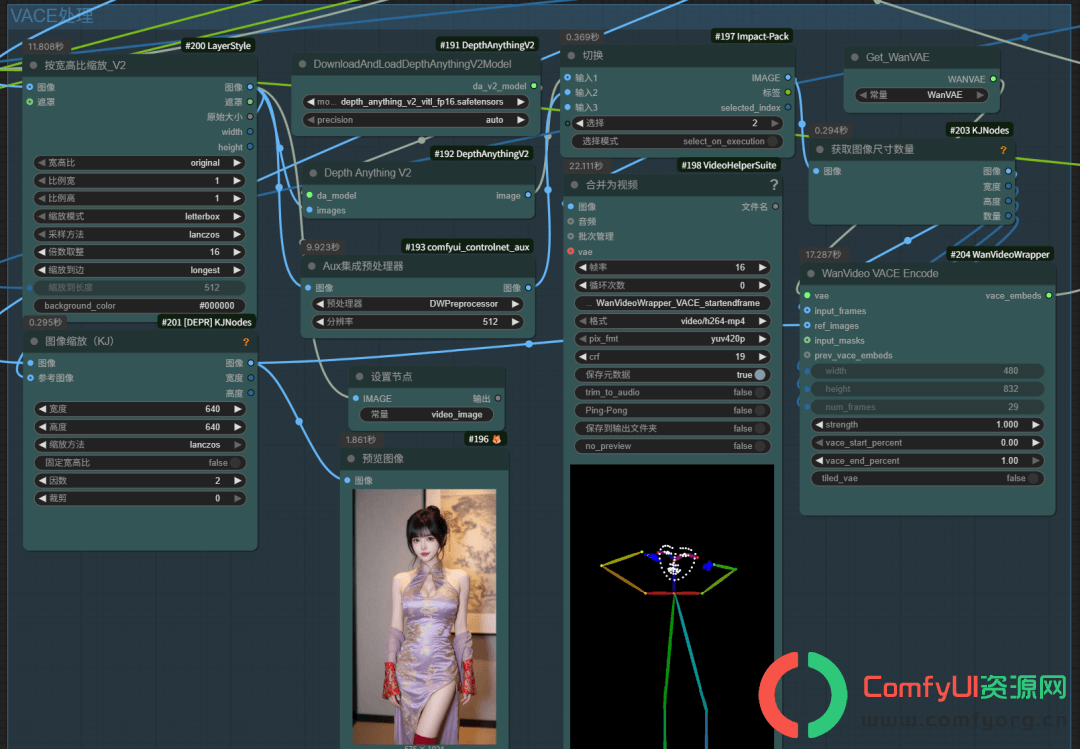This screenshot has height=749, width=1080.
Task: Collapse the 图像缩放（KJ）node via title dot
Action: 34,341
